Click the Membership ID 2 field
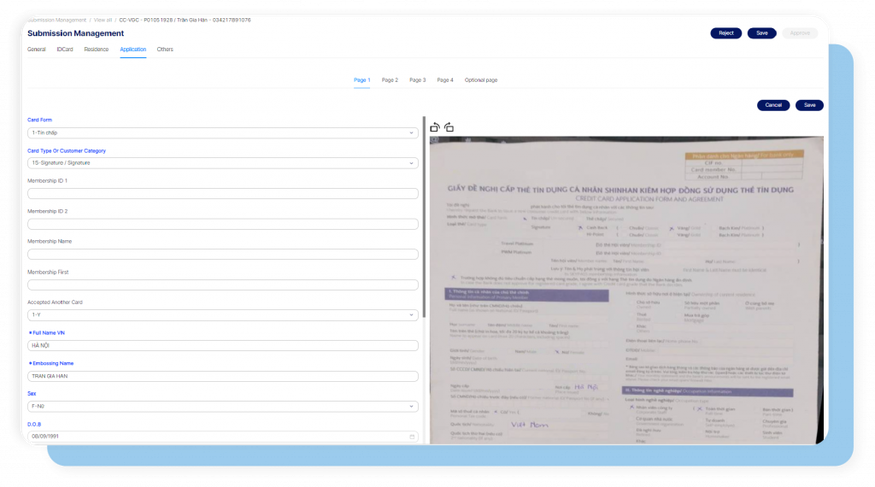Image resolution: width=875 pixels, height=487 pixels. click(223, 224)
